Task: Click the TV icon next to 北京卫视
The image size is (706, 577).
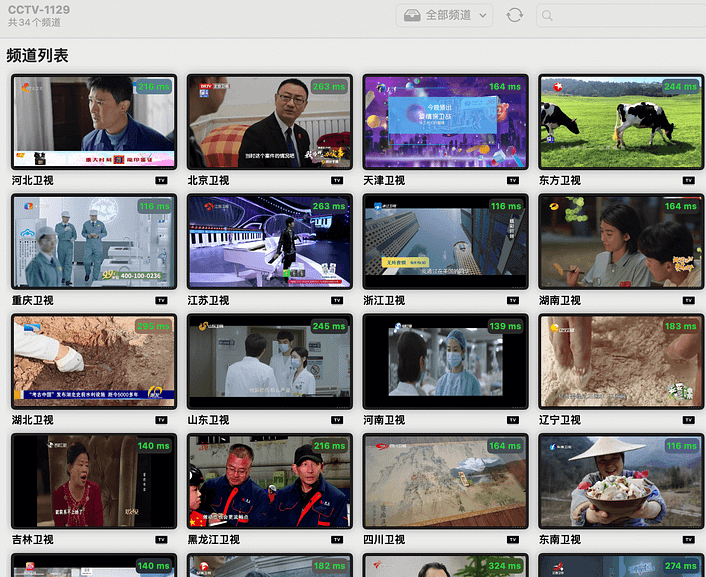Action: coord(337,181)
